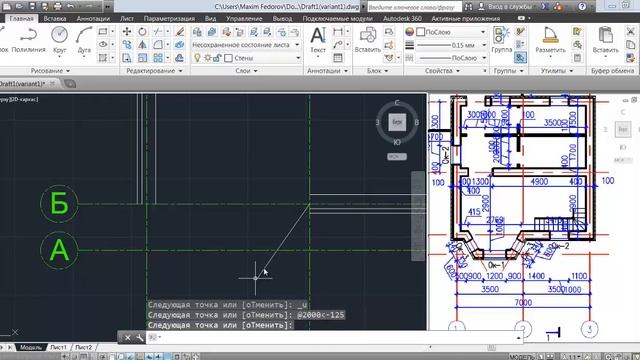Activate the Fillet tool
Screen dimensions: 640x360
click(158, 44)
